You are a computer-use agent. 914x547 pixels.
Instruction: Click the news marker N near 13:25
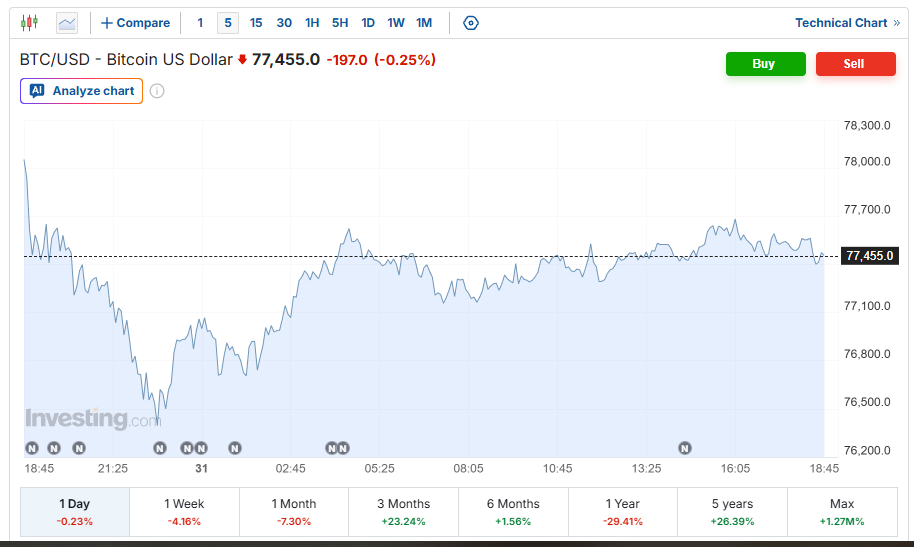(685, 448)
